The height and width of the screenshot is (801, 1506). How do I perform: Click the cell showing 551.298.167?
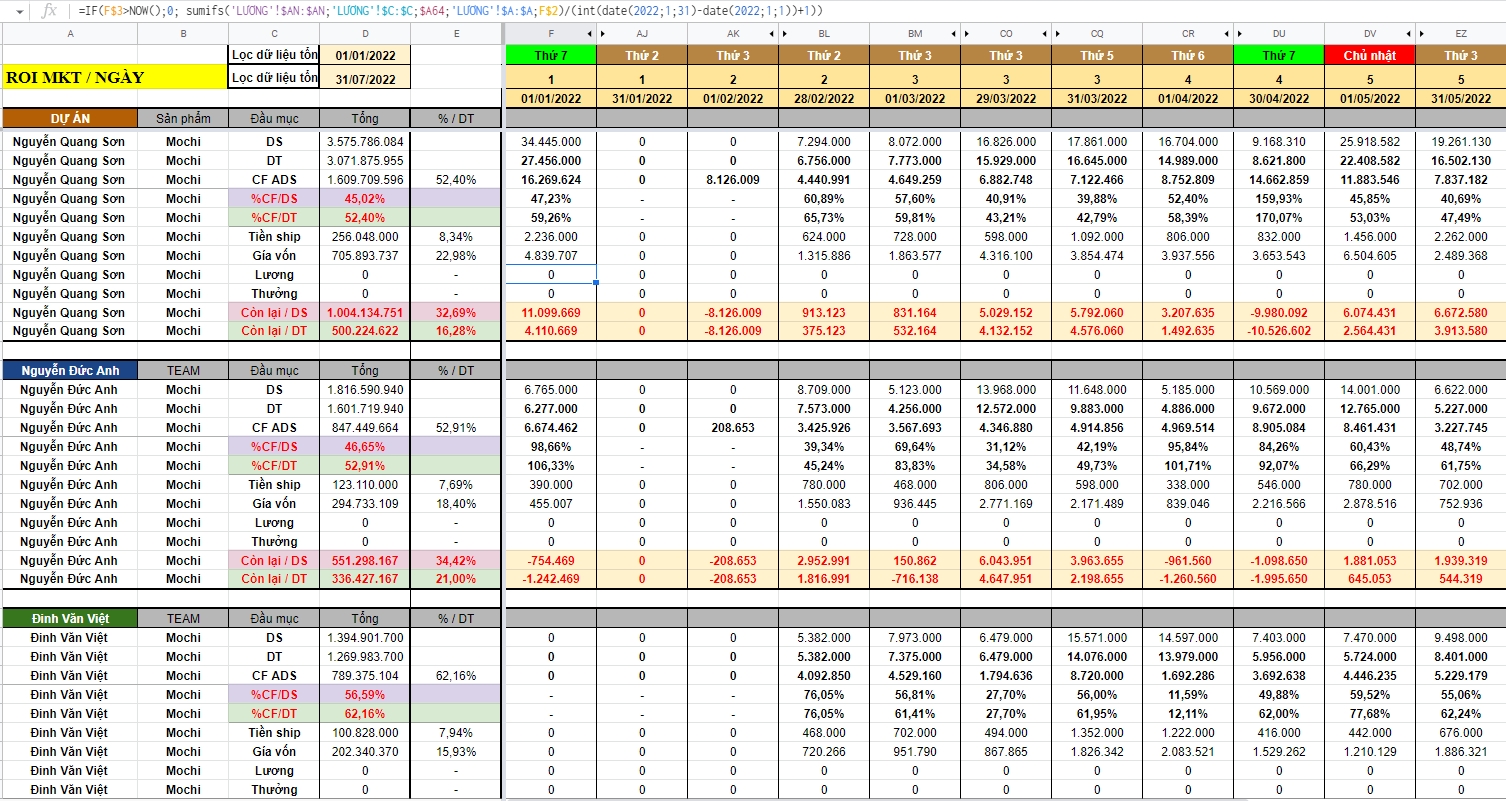pos(365,560)
